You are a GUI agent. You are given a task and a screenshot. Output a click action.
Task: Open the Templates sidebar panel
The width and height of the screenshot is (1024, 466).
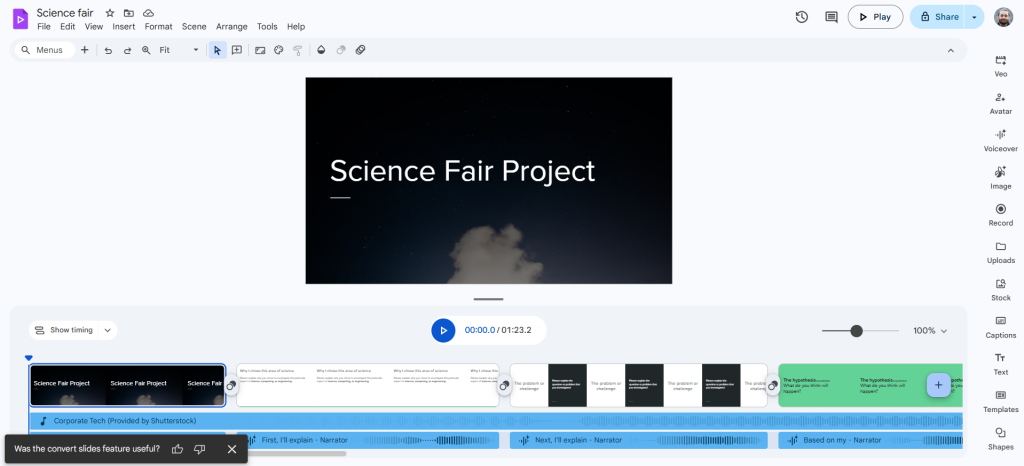[x=1000, y=401]
